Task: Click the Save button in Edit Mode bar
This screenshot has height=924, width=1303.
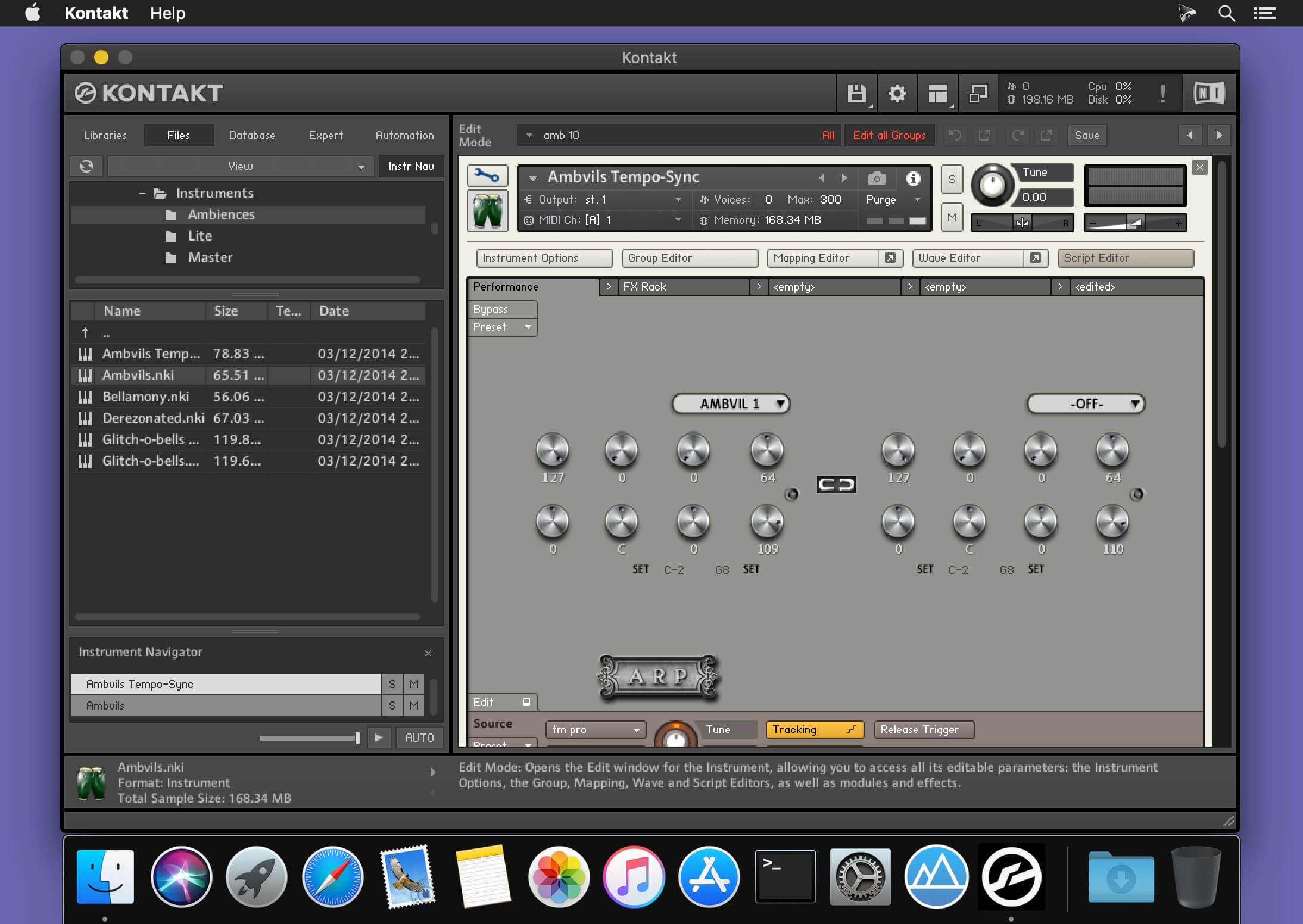Action: click(1087, 135)
